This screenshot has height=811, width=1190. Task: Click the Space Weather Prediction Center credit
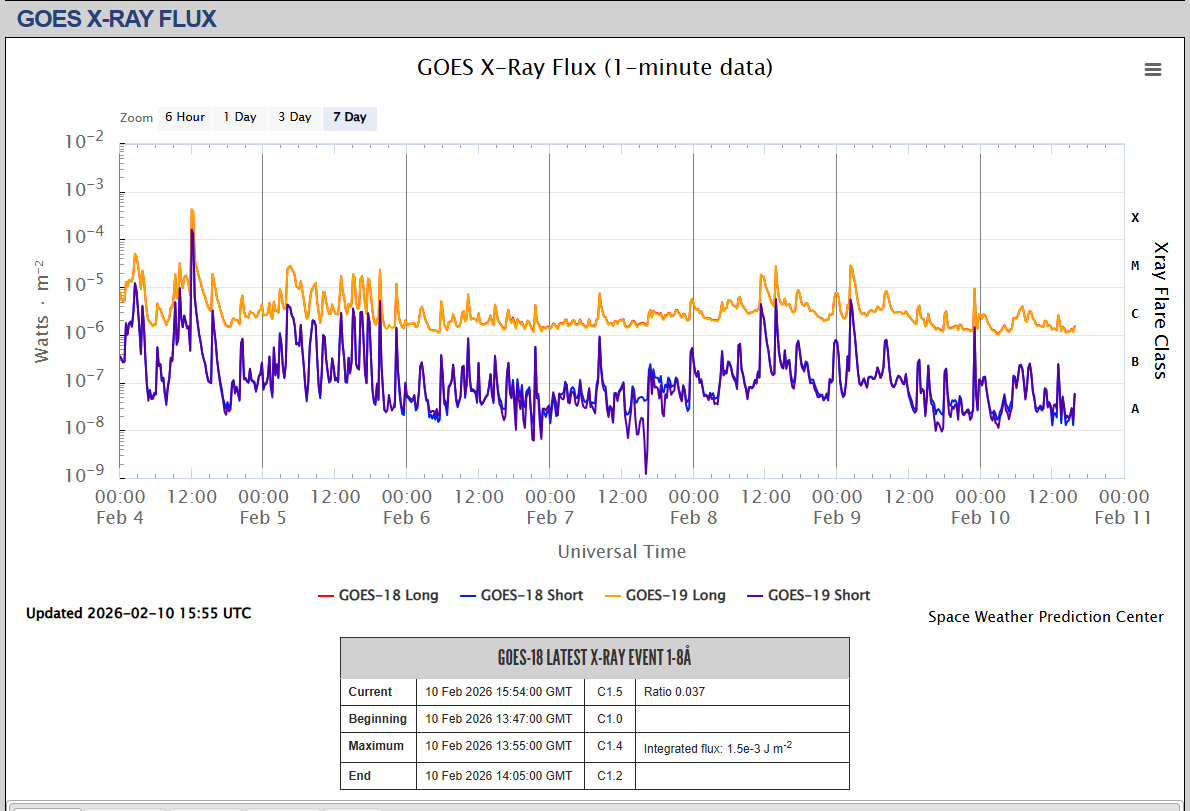(x=1045, y=617)
